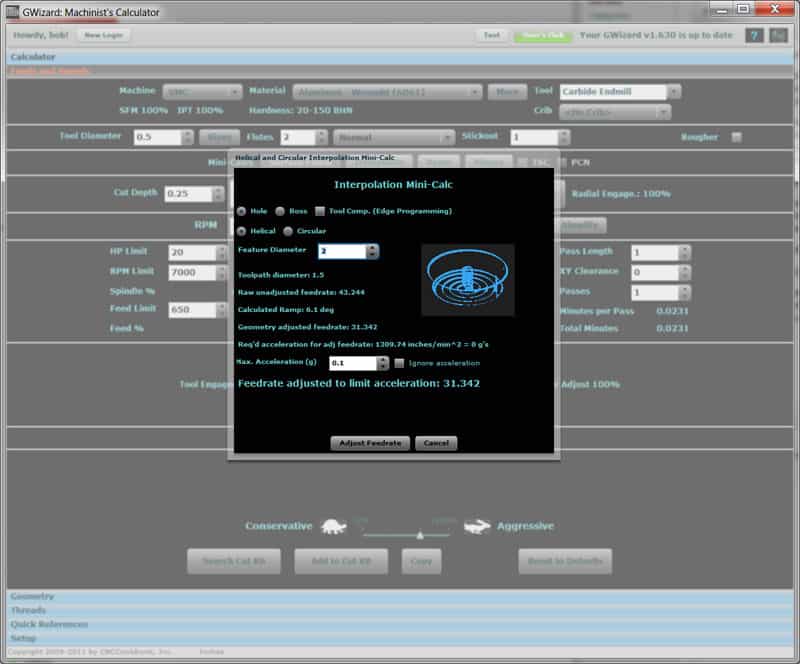Image resolution: width=800 pixels, height=664 pixels.
Task: Click the rabbit icon beside Aggressive
Action: click(477, 526)
